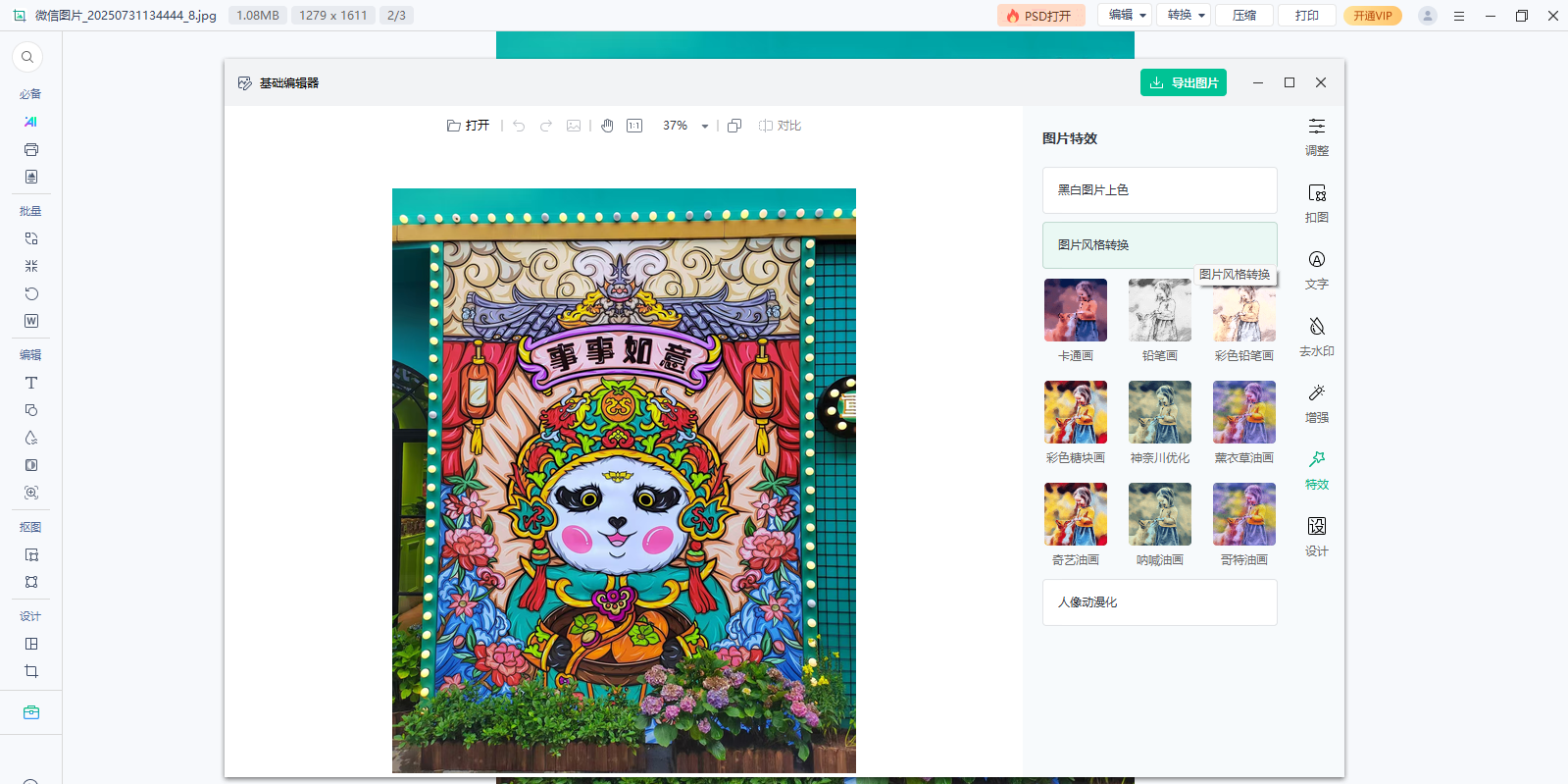Viewport: 1568px width, 784px height.
Task: Open the 转换 dropdown in the title bar
Action: (x=1184, y=15)
